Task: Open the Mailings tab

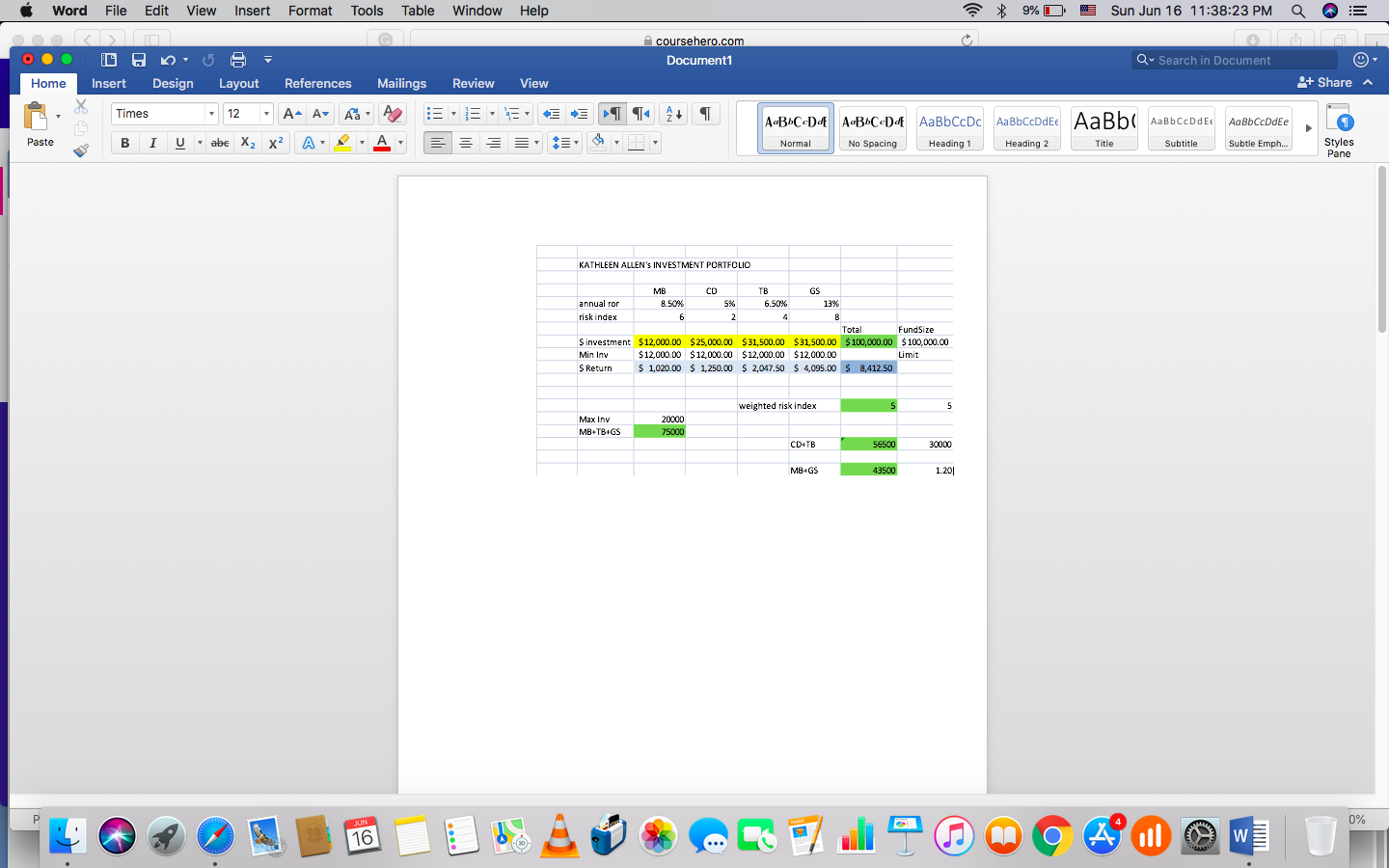Action: pos(401,84)
